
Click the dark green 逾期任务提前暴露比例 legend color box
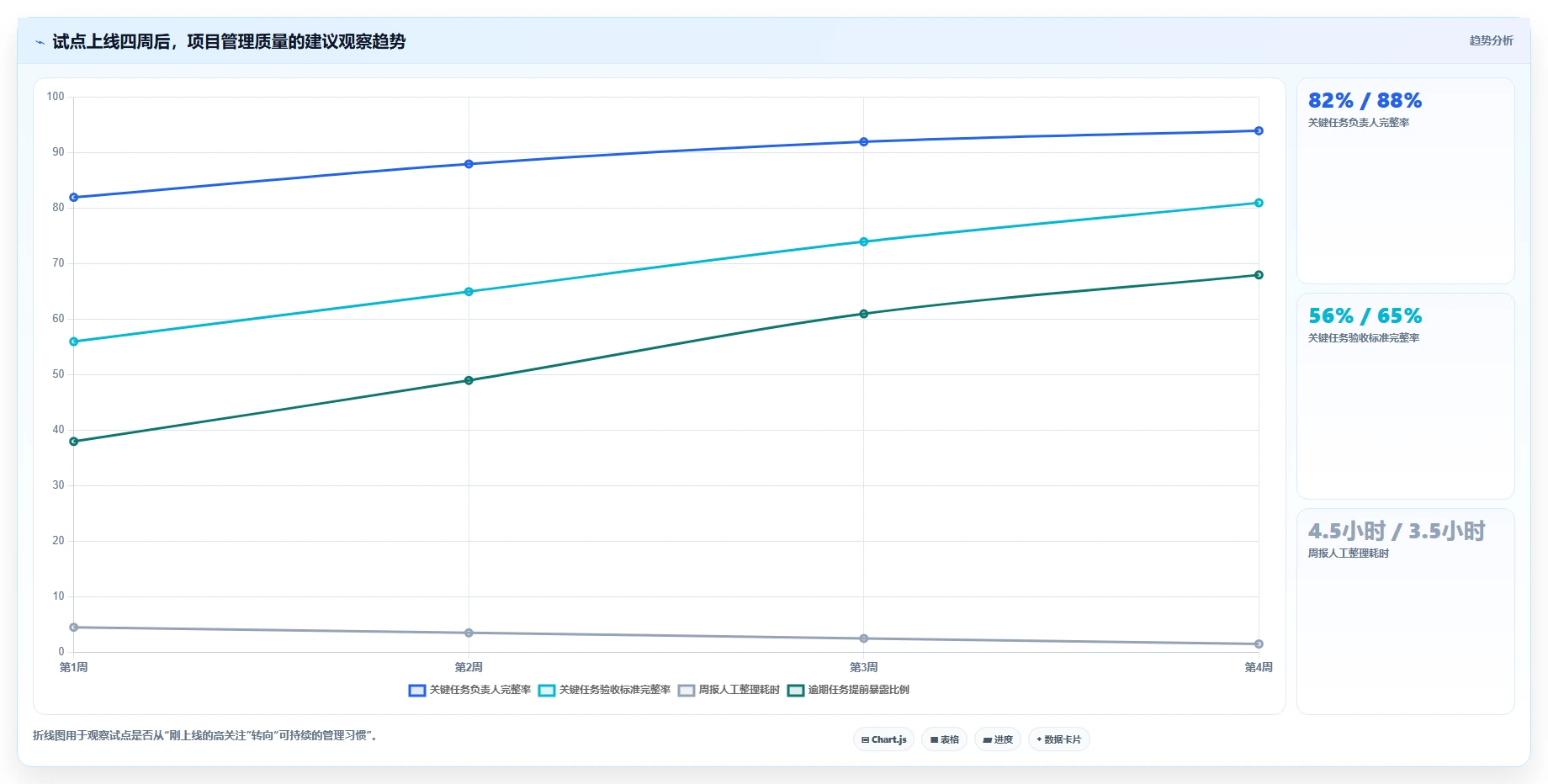click(x=796, y=691)
